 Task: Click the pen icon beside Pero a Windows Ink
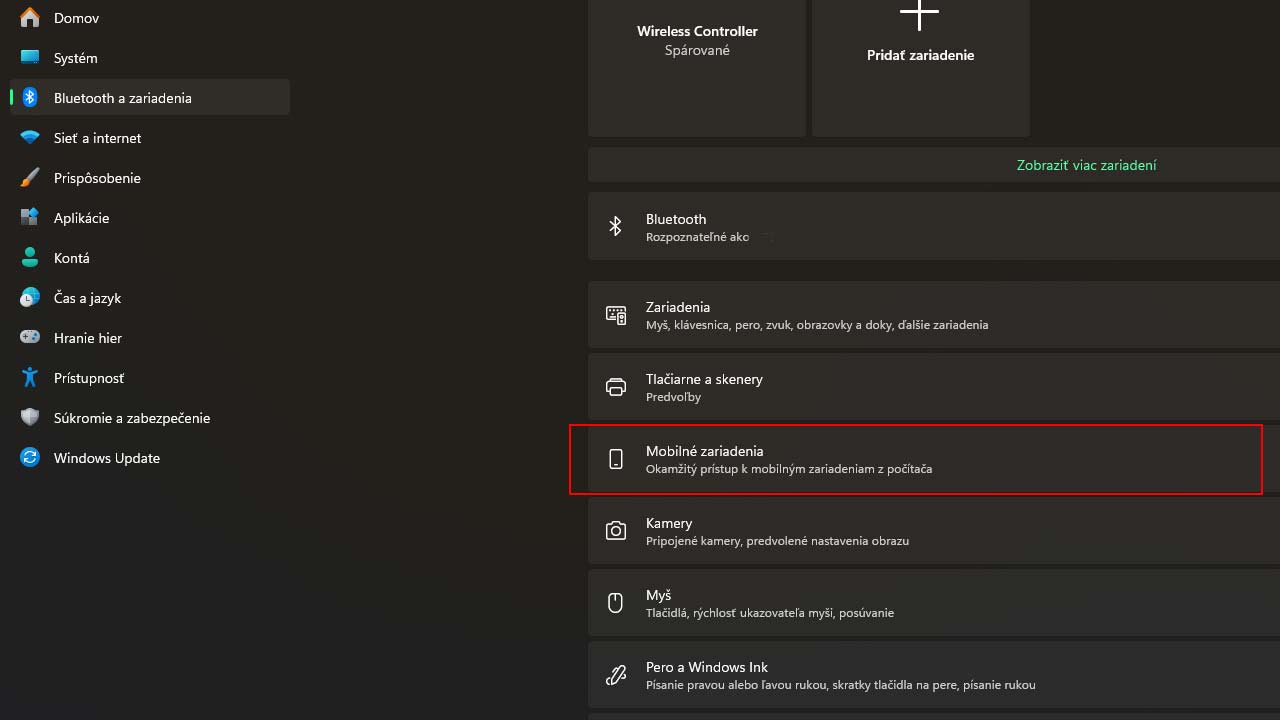point(616,675)
